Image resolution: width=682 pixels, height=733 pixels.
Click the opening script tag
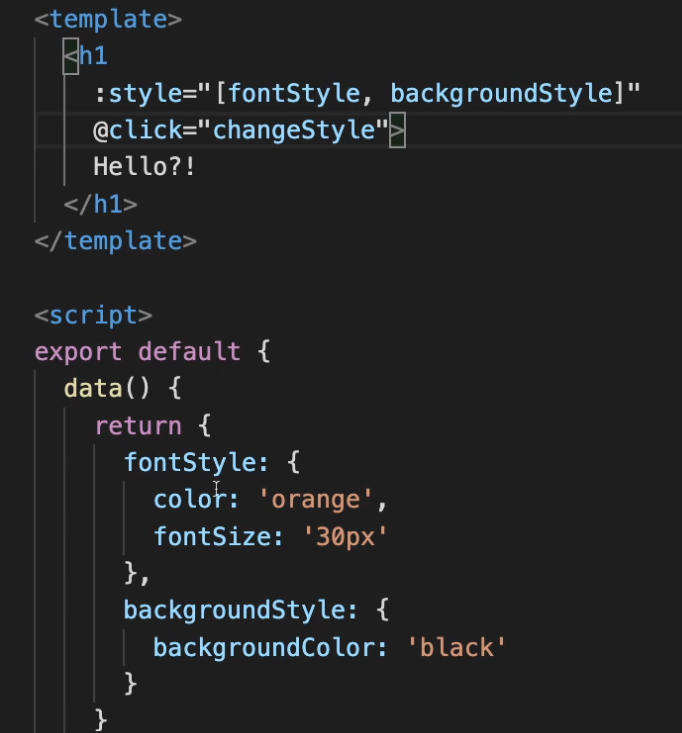[93, 316]
